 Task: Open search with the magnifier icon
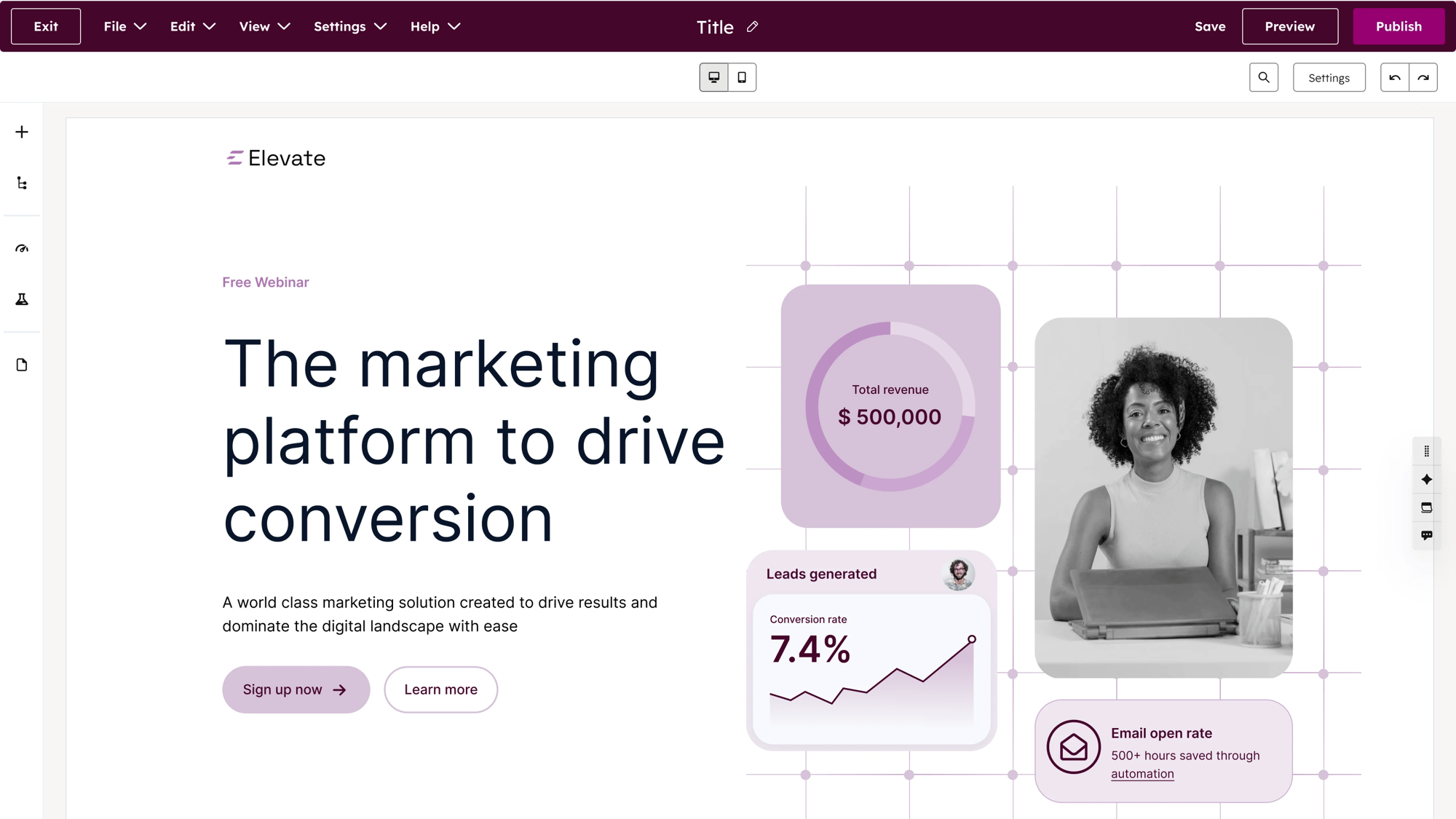[x=1264, y=76]
